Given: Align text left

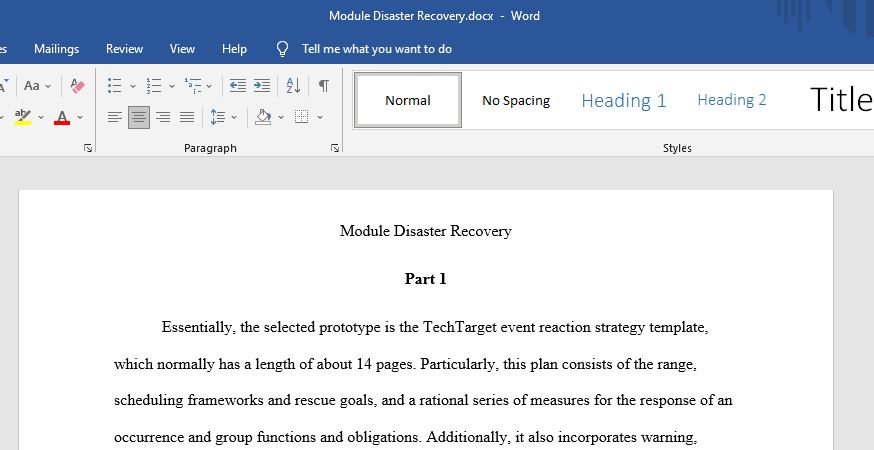Looking at the screenshot, I should click(x=115, y=117).
